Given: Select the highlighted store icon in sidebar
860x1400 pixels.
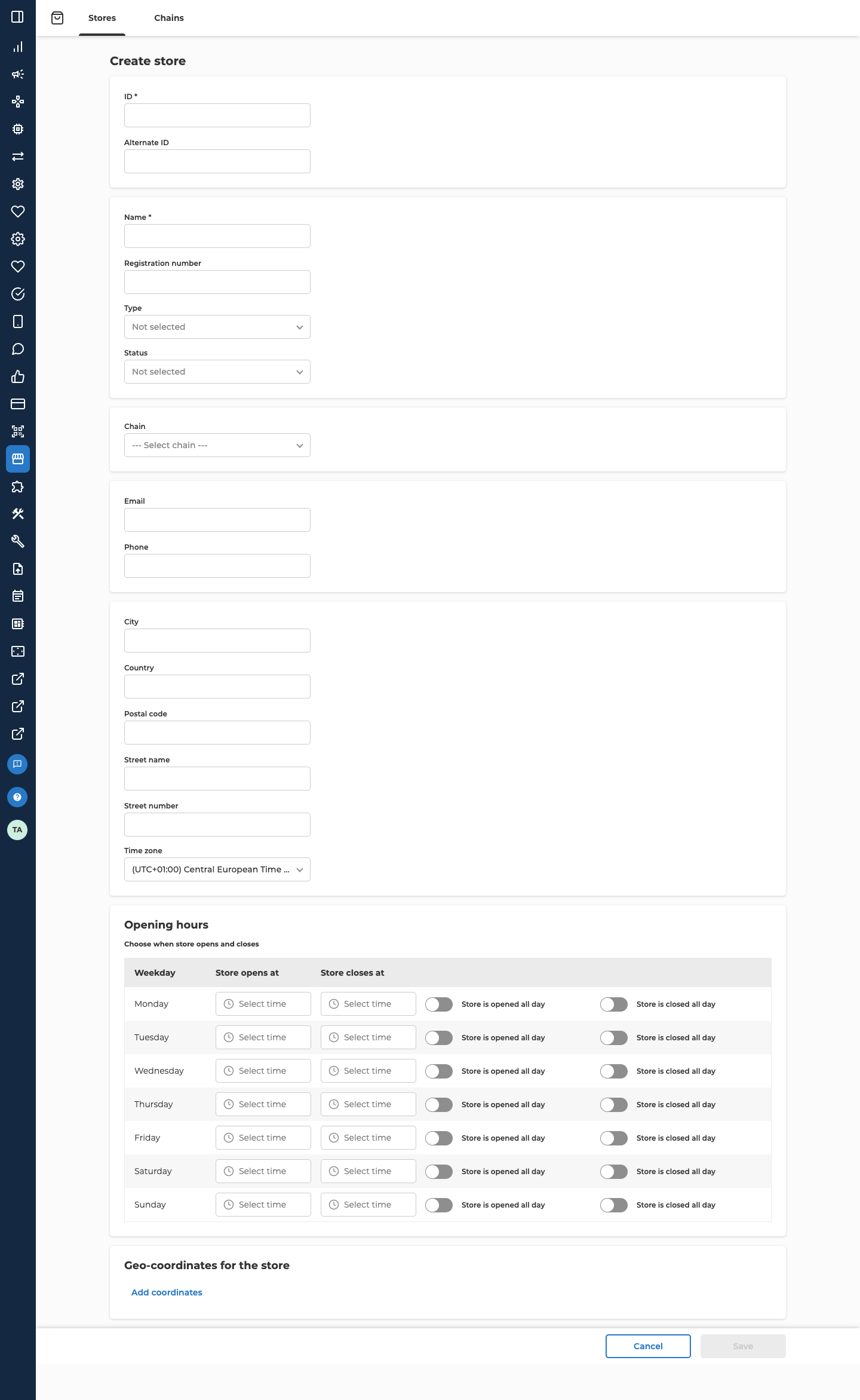Looking at the screenshot, I should [18, 459].
